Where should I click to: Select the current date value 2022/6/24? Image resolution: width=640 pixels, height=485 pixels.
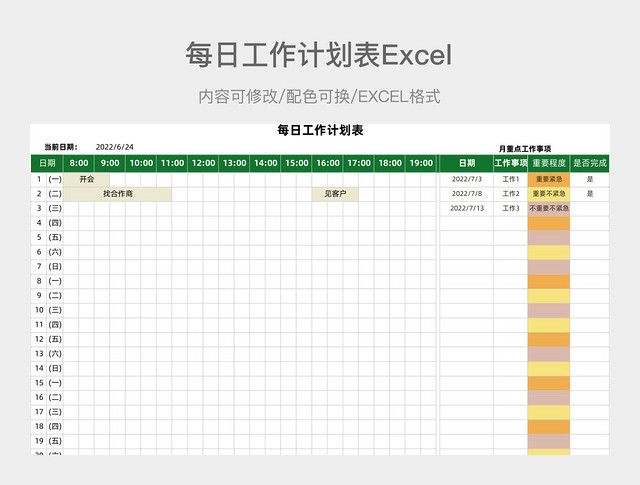(x=114, y=147)
